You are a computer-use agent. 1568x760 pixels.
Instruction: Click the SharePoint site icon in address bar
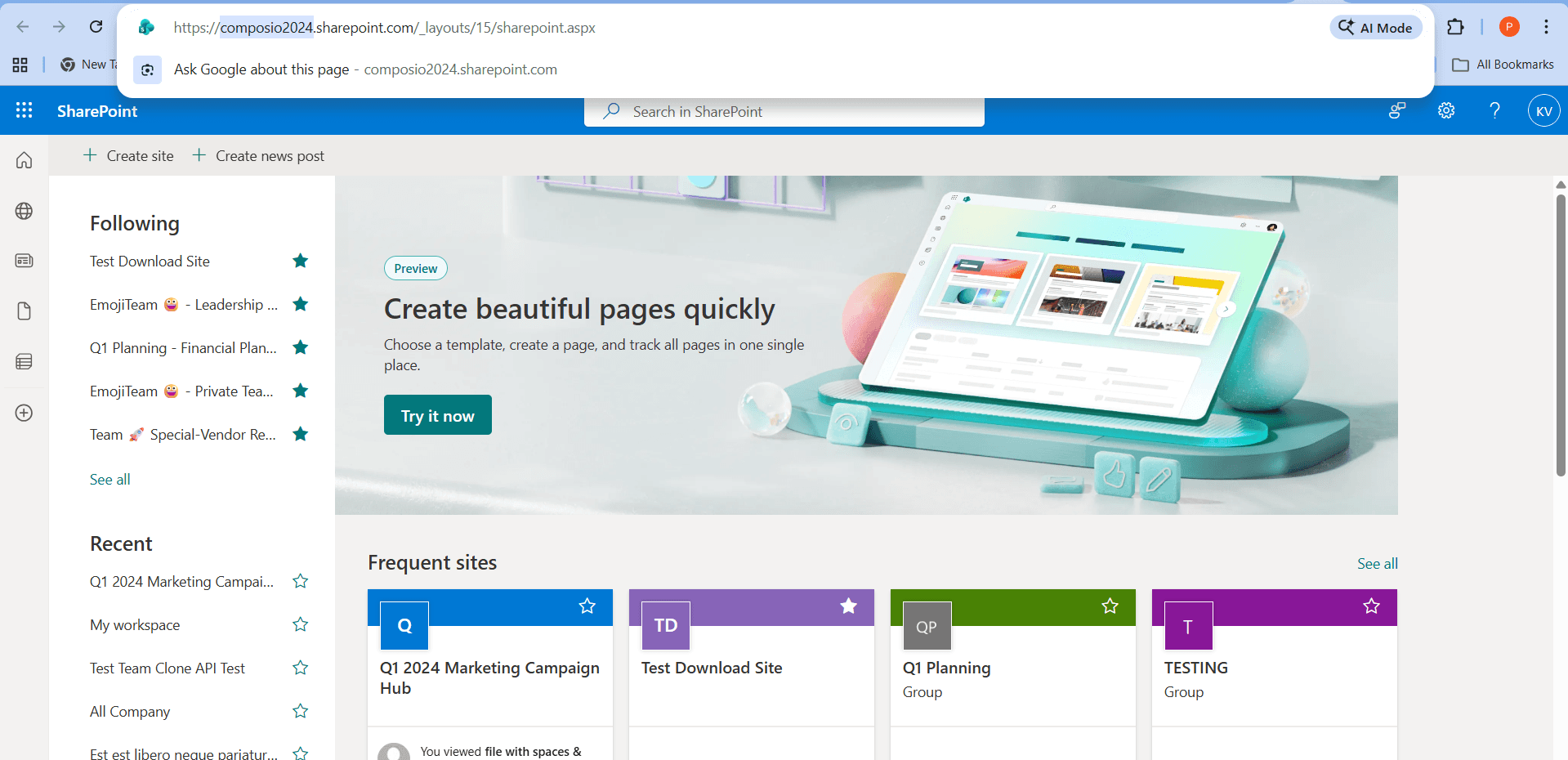pyautogui.click(x=147, y=27)
